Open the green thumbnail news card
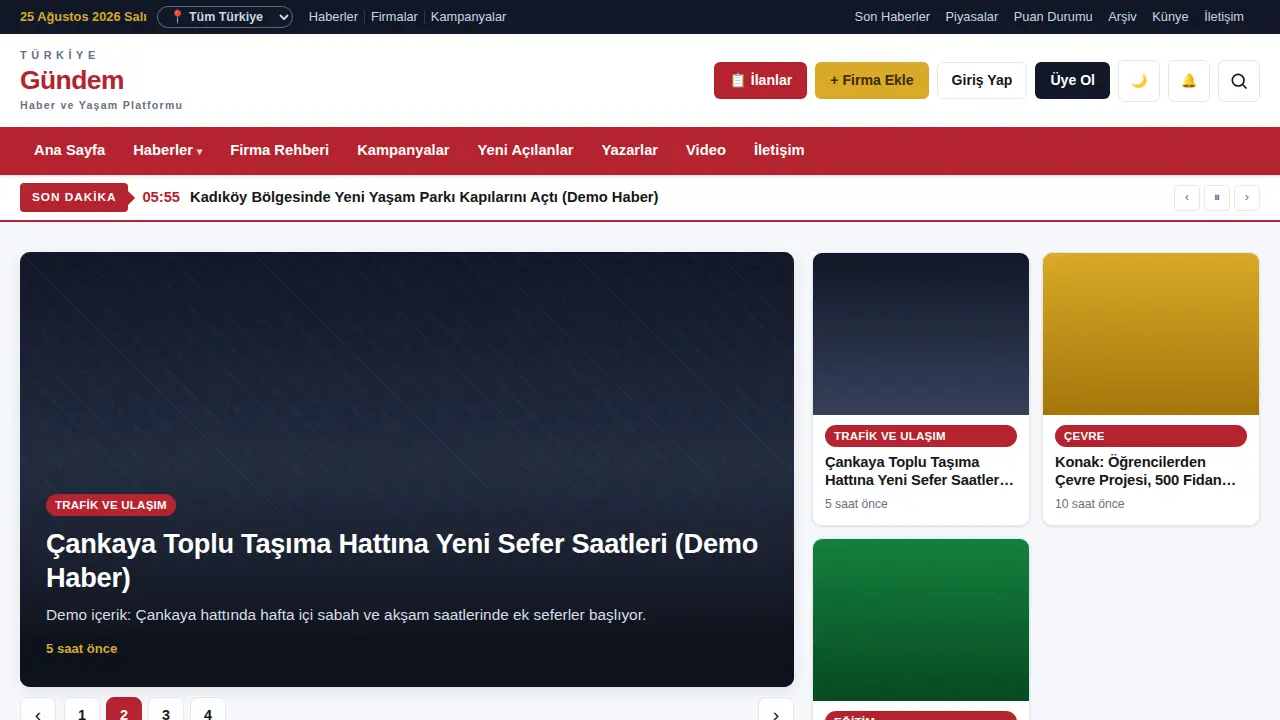This screenshot has height=720, width=1280. tap(921, 620)
